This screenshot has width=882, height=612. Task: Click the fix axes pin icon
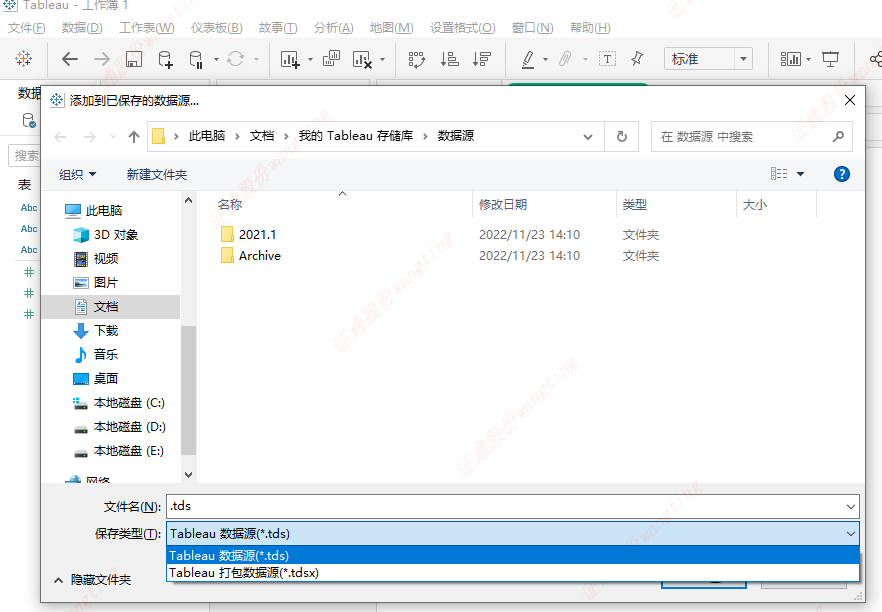(637, 58)
